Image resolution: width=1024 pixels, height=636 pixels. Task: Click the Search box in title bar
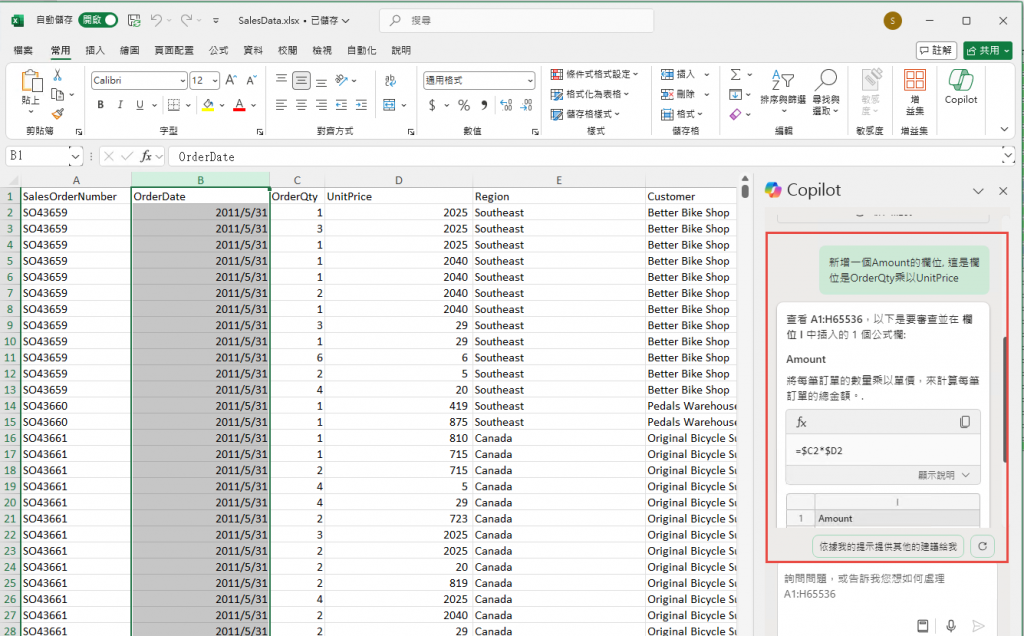[x=516, y=20]
